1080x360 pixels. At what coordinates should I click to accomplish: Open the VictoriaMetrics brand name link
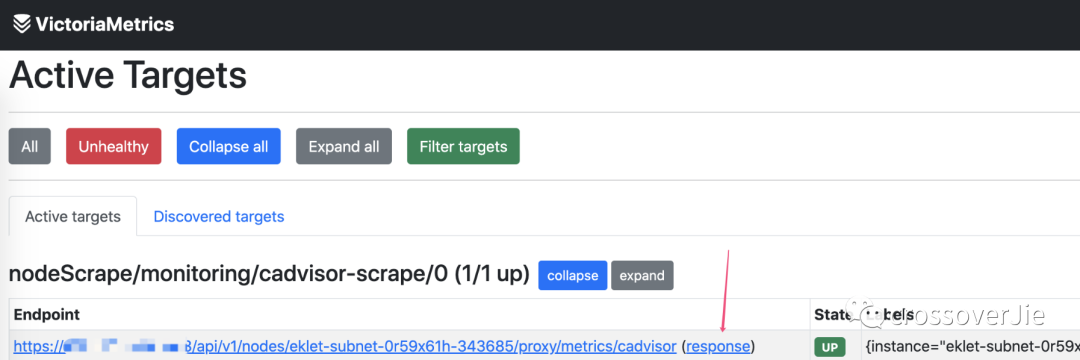tap(104, 25)
